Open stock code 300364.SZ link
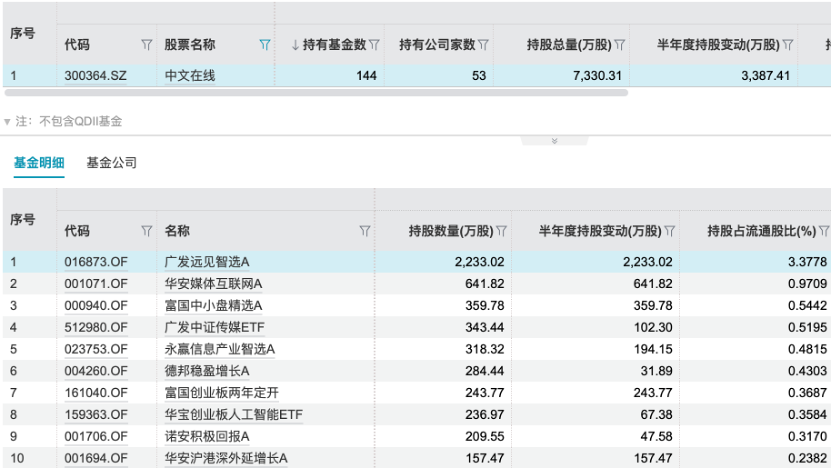Viewport: 832px width, 468px height. 96,76
